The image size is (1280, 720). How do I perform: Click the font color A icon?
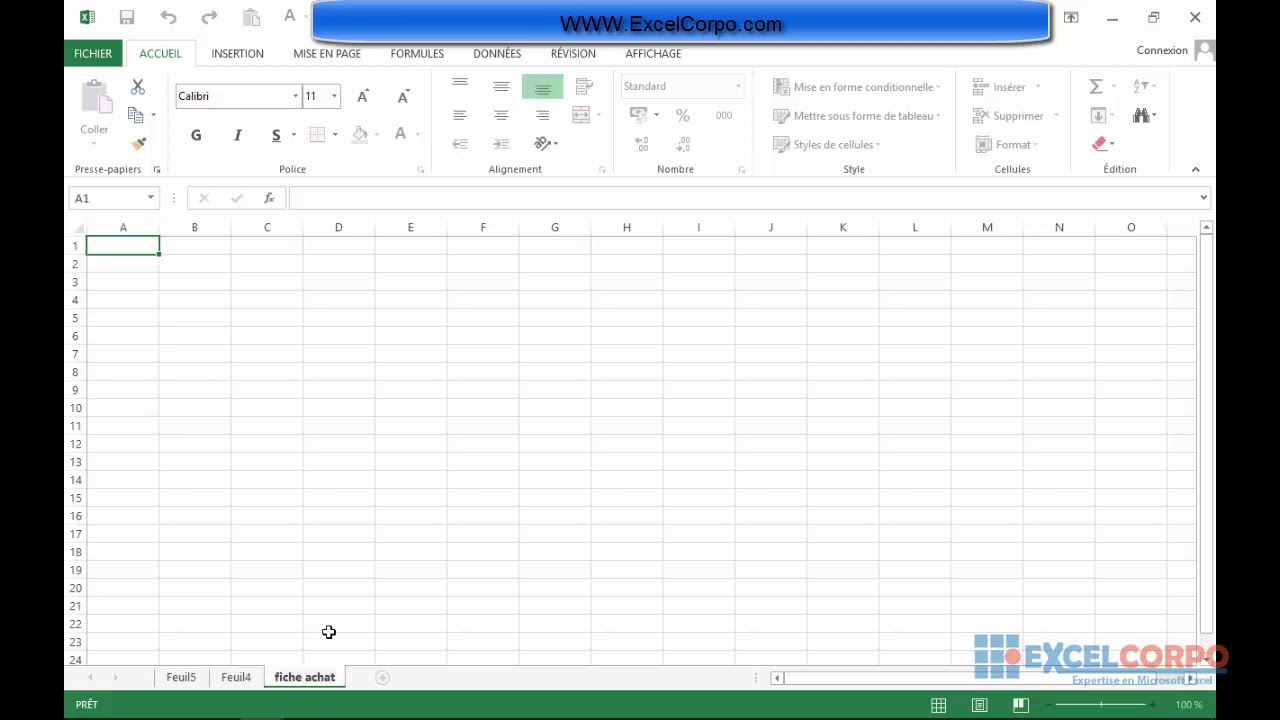[400, 134]
